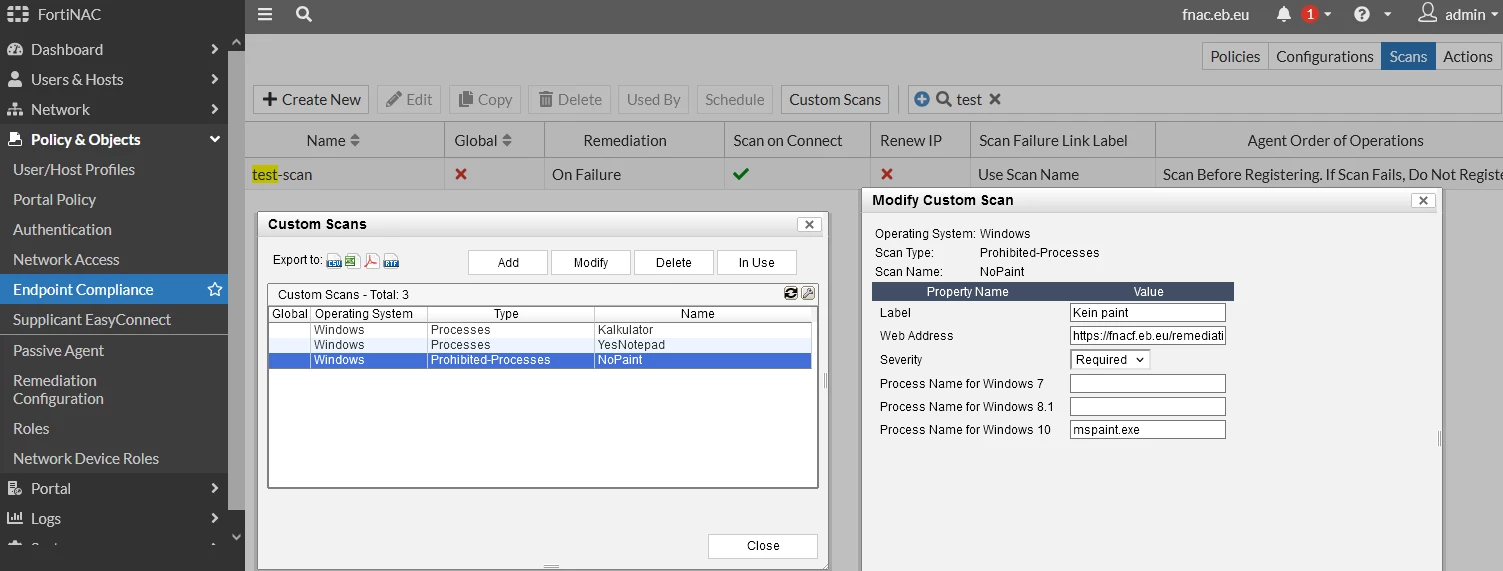Sort scans by Name column arrows
1503x571 pixels.
tap(355, 141)
